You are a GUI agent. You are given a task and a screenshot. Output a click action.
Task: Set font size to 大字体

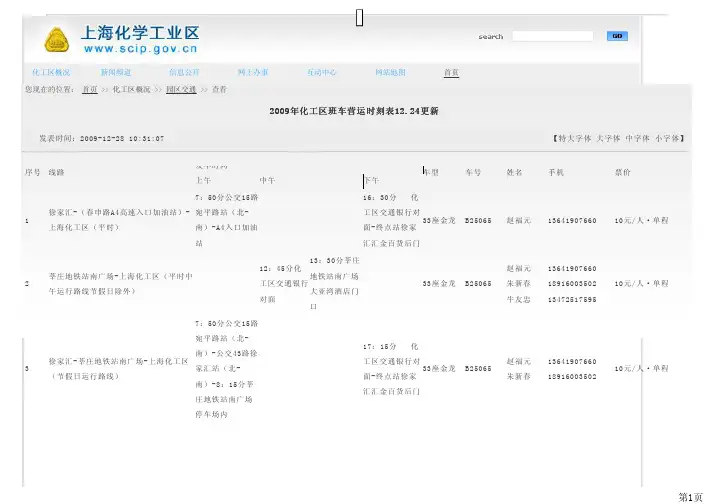608,137
